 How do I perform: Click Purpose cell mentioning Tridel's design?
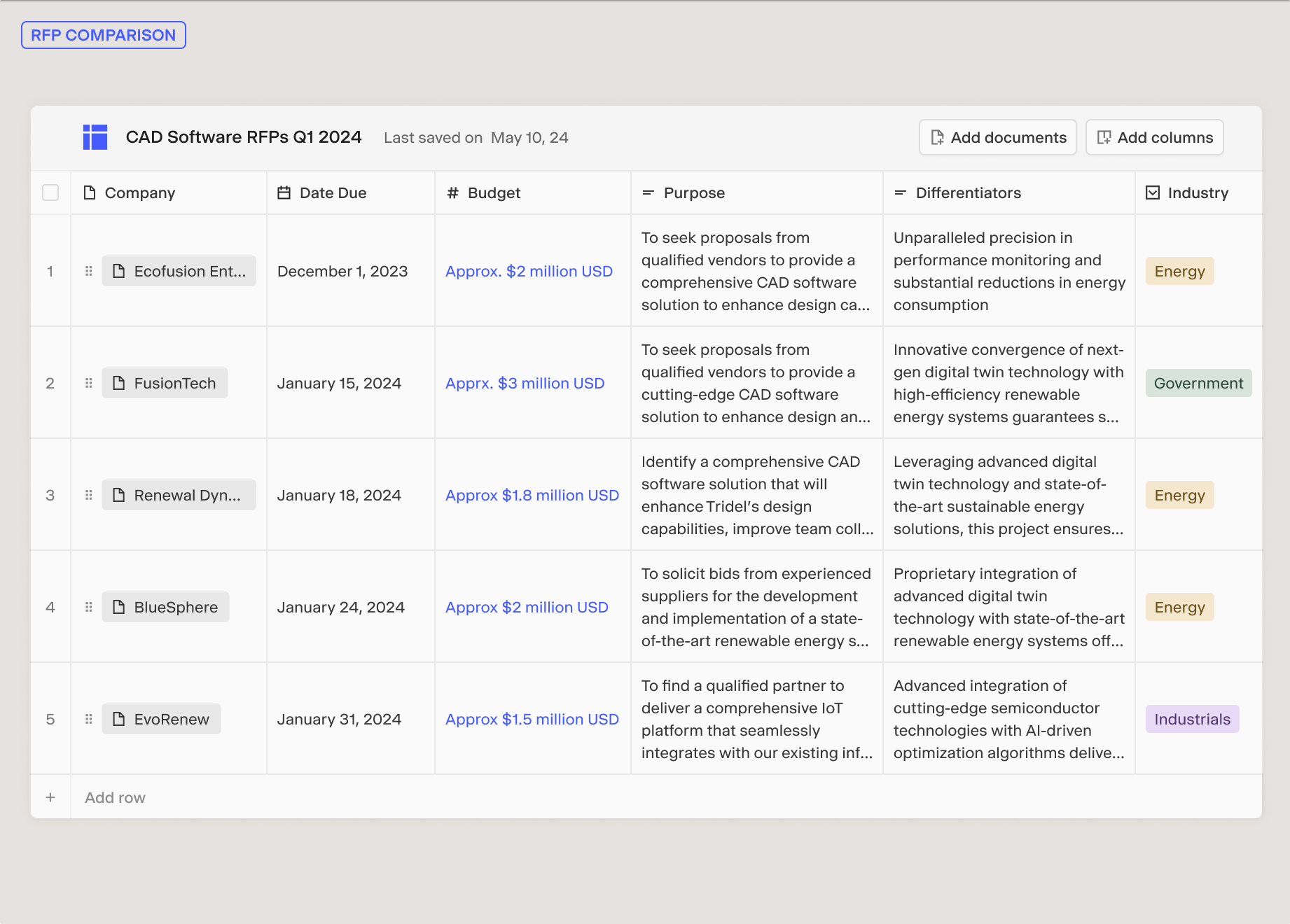[x=757, y=495]
